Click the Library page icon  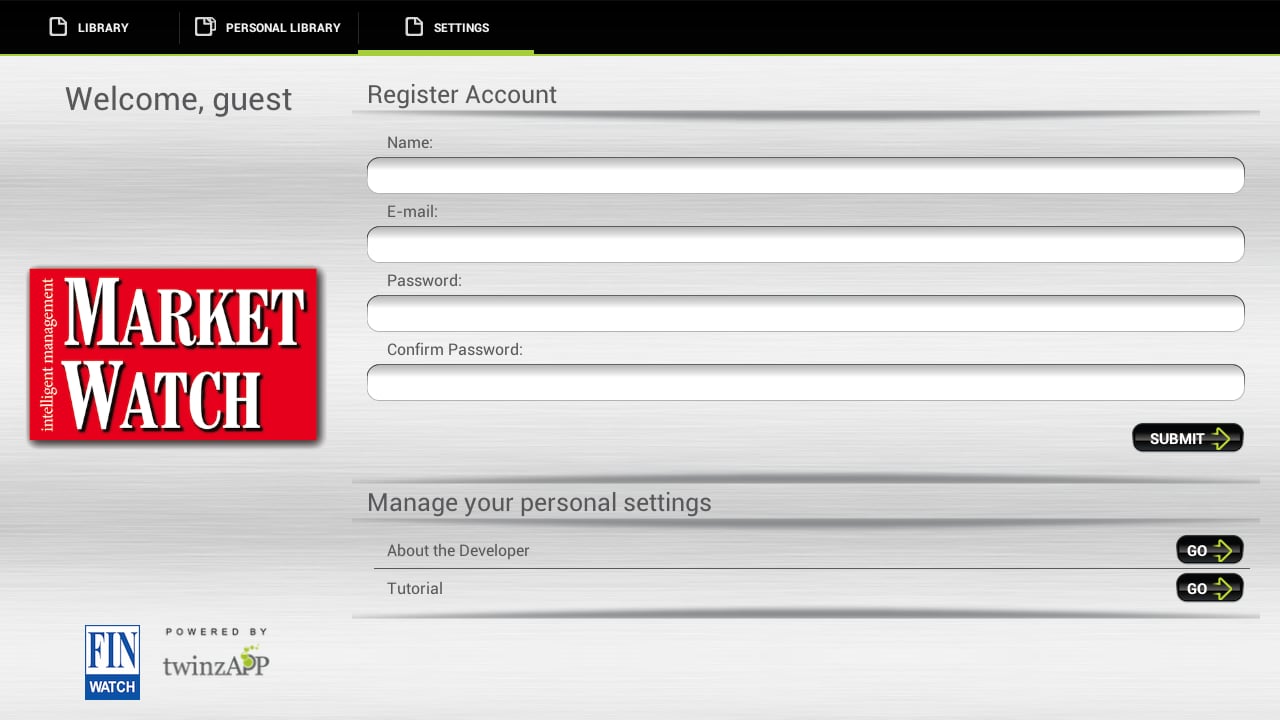pyautogui.click(x=58, y=27)
